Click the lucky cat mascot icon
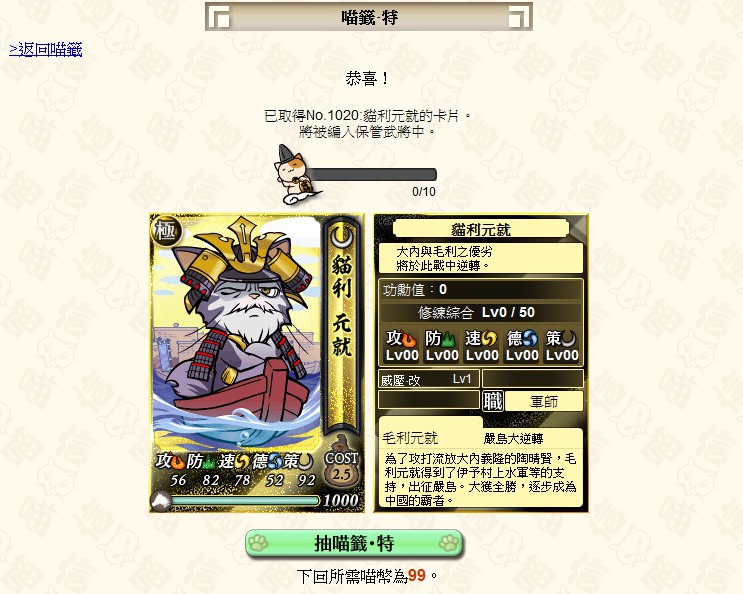This screenshot has height=594, width=743. [294, 175]
